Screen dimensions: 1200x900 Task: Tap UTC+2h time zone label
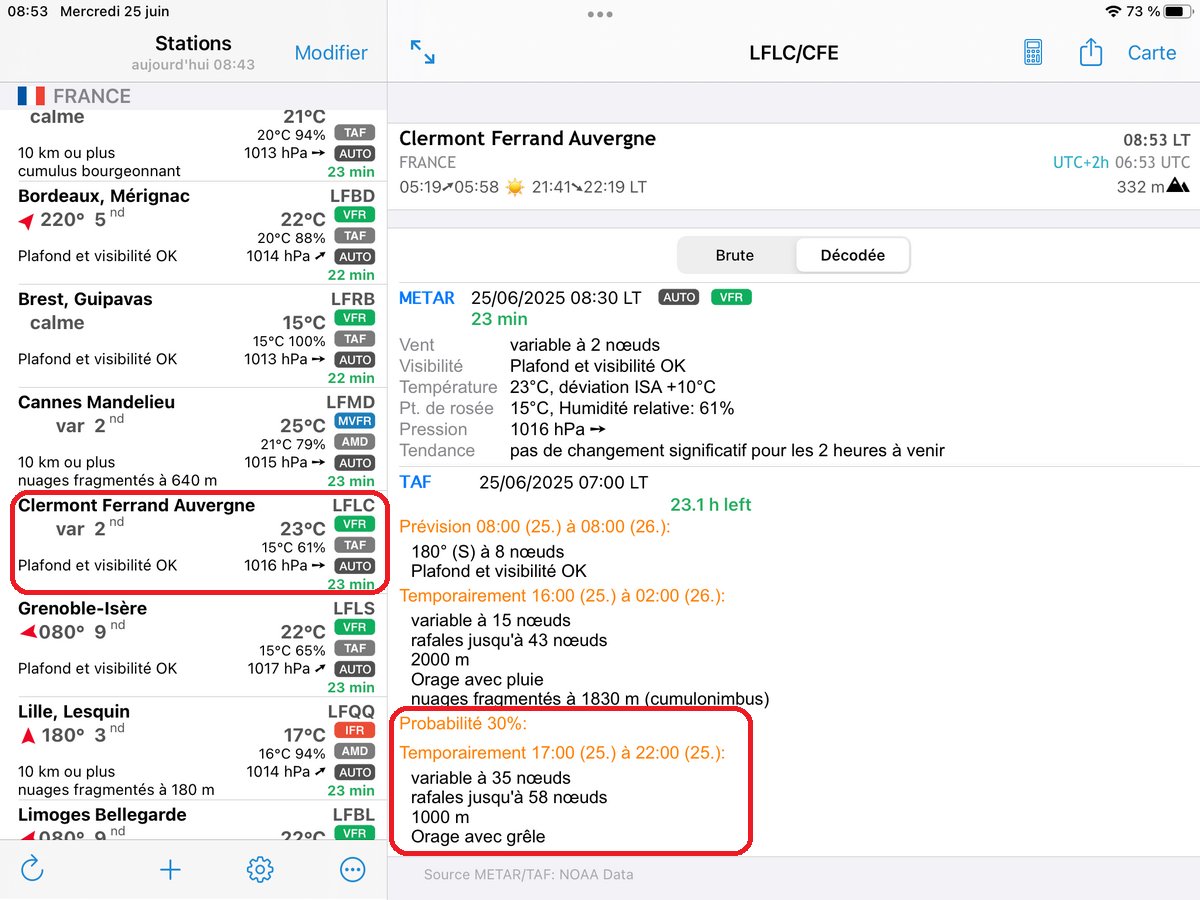[x=1081, y=162]
